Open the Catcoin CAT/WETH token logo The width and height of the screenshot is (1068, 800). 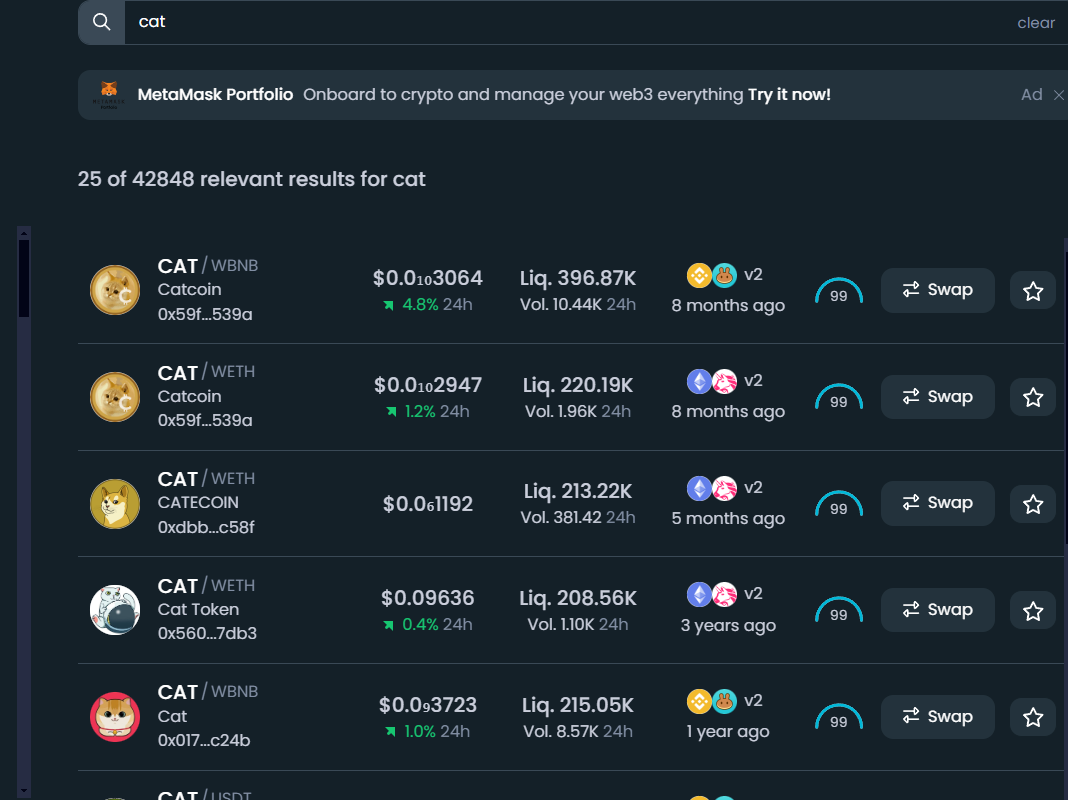point(115,397)
